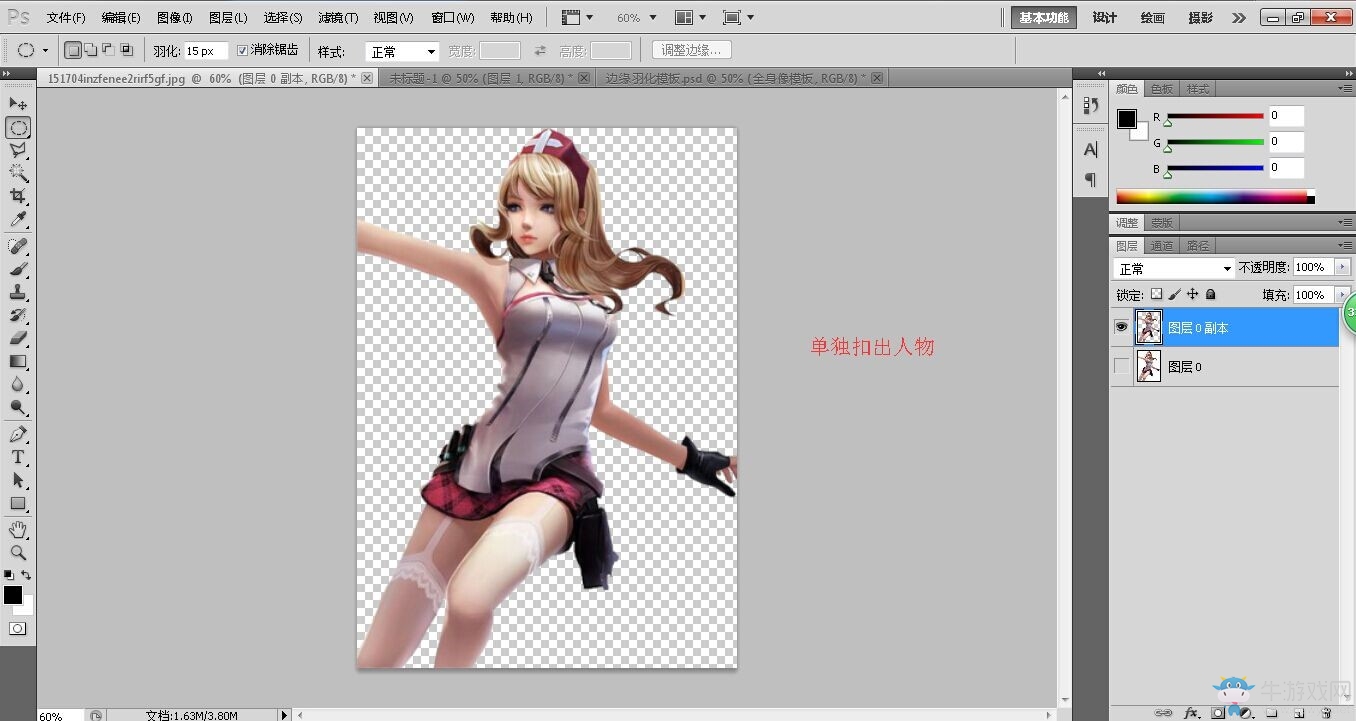Choose the Subtract from selection mode
This screenshot has width=1356, height=721.
pos(108,50)
